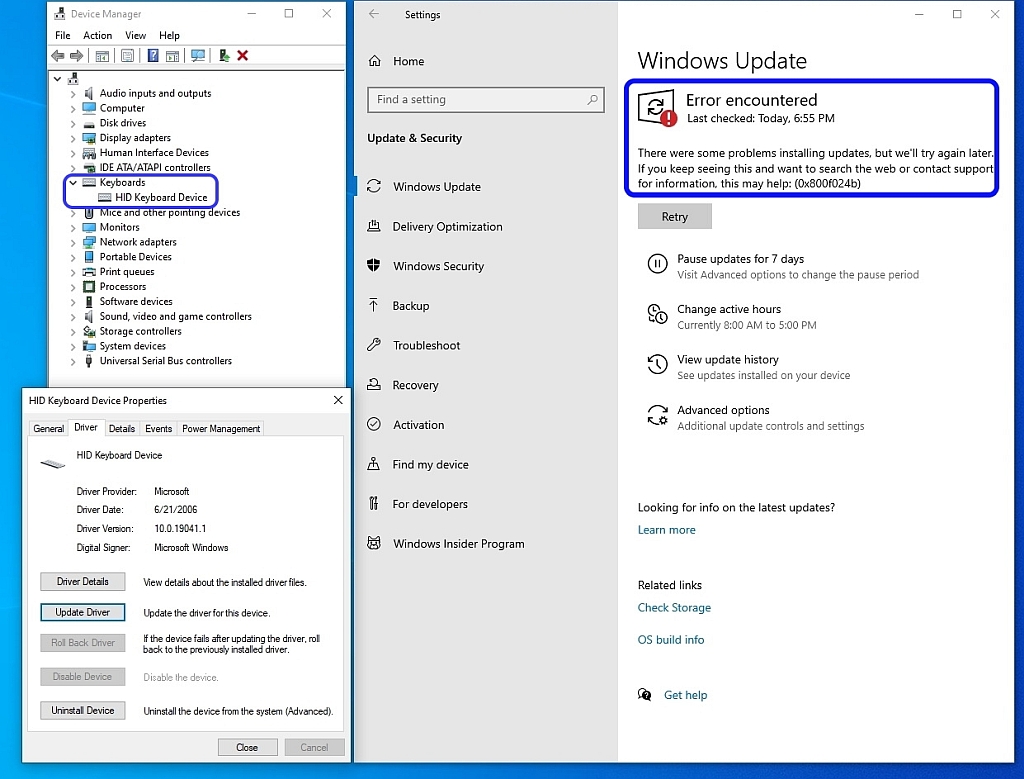Click the Forward arrow in Device Manager toolbar
1024x779 pixels.
[76, 56]
